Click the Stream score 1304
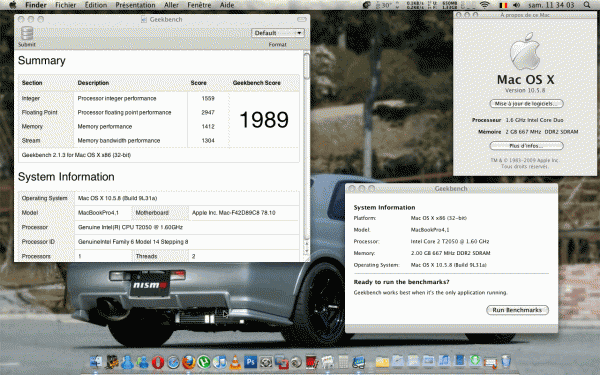 pyautogui.click(x=208, y=141)
